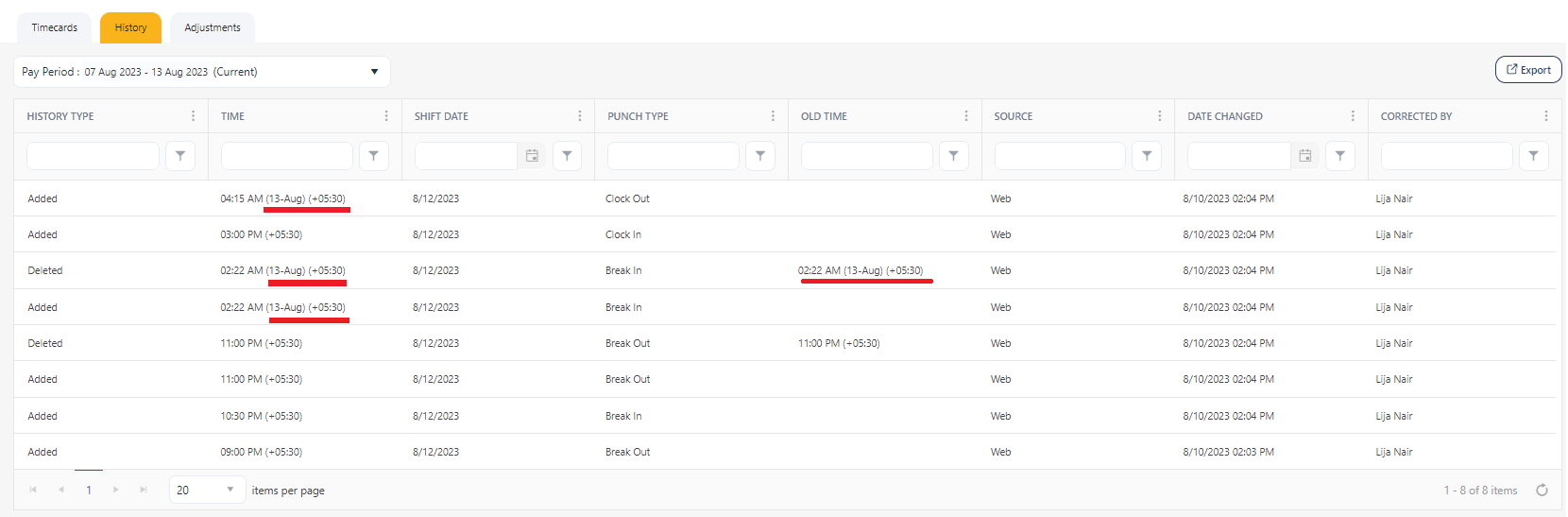Open the Source column options menu
1568x517 pixels.
(x=1159, y=116)
